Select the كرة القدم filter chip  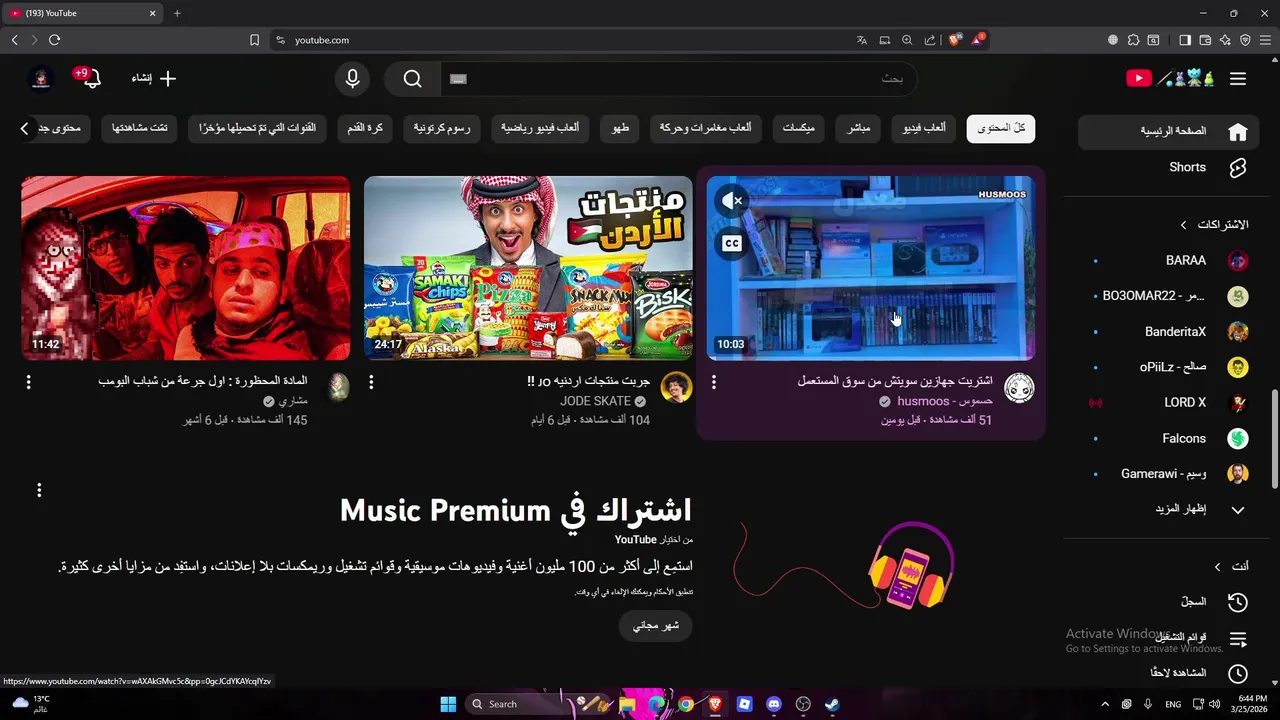click(364, 128)
